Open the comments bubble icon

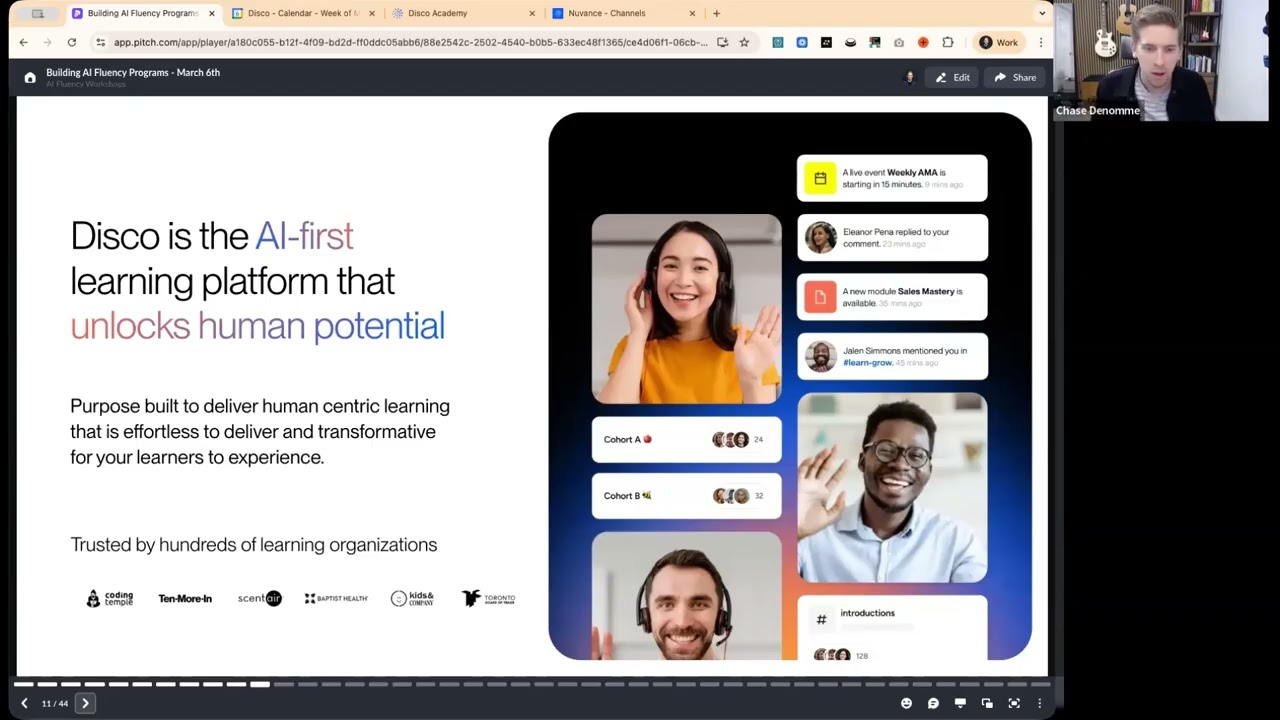point(933,703)
